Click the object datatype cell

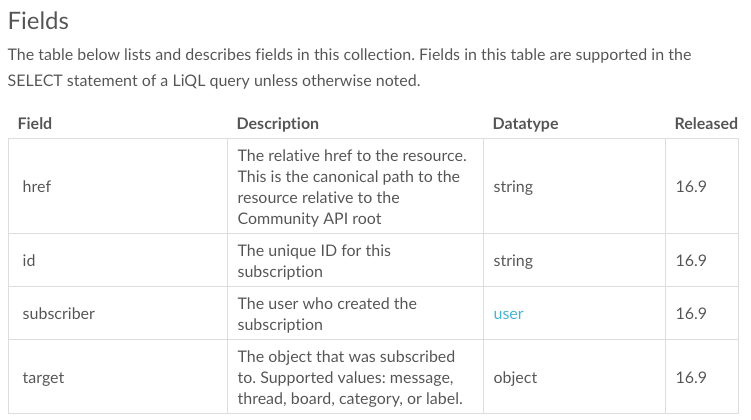click(574, 377)
